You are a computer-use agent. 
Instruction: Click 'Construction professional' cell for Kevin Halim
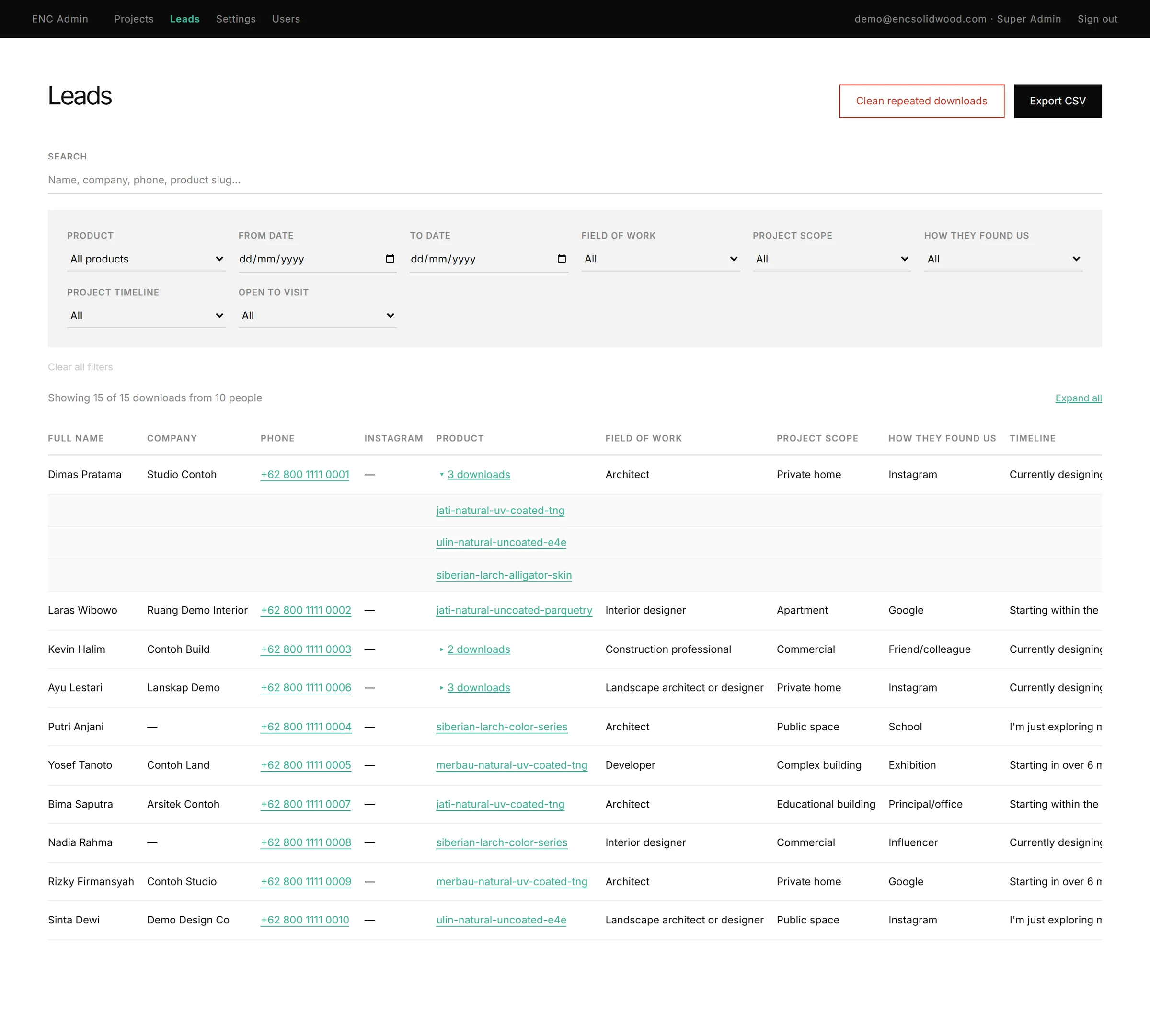coord(668,649)
